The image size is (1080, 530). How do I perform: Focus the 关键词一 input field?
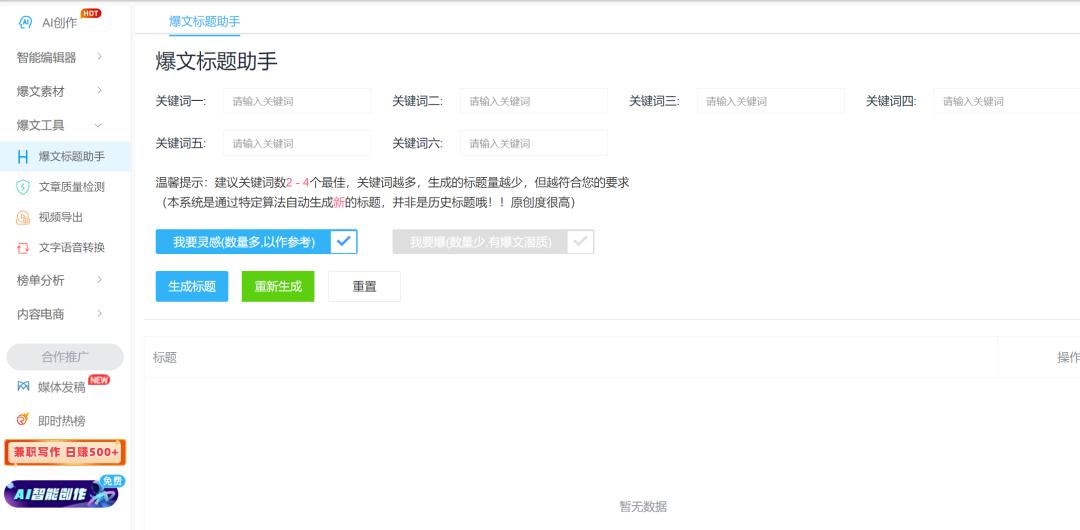tap(297, 101)
